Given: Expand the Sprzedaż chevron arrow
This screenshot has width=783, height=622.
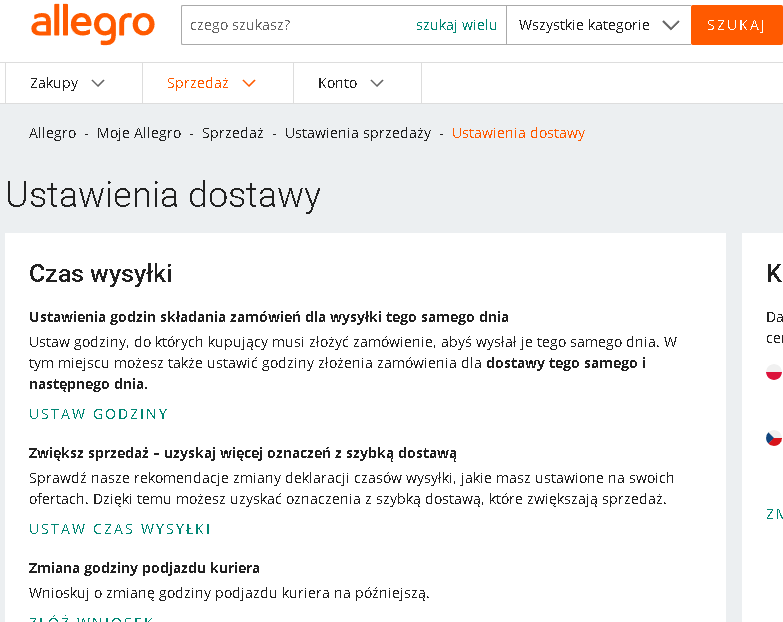Looking at the screenshot, I should click(249, 83).
